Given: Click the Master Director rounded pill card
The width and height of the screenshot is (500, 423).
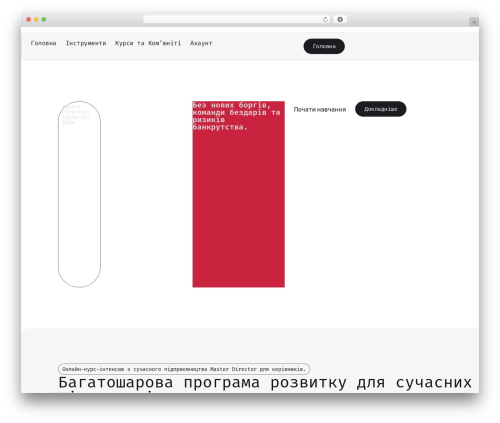Looking at the screenshot, I should click(79, 194).
